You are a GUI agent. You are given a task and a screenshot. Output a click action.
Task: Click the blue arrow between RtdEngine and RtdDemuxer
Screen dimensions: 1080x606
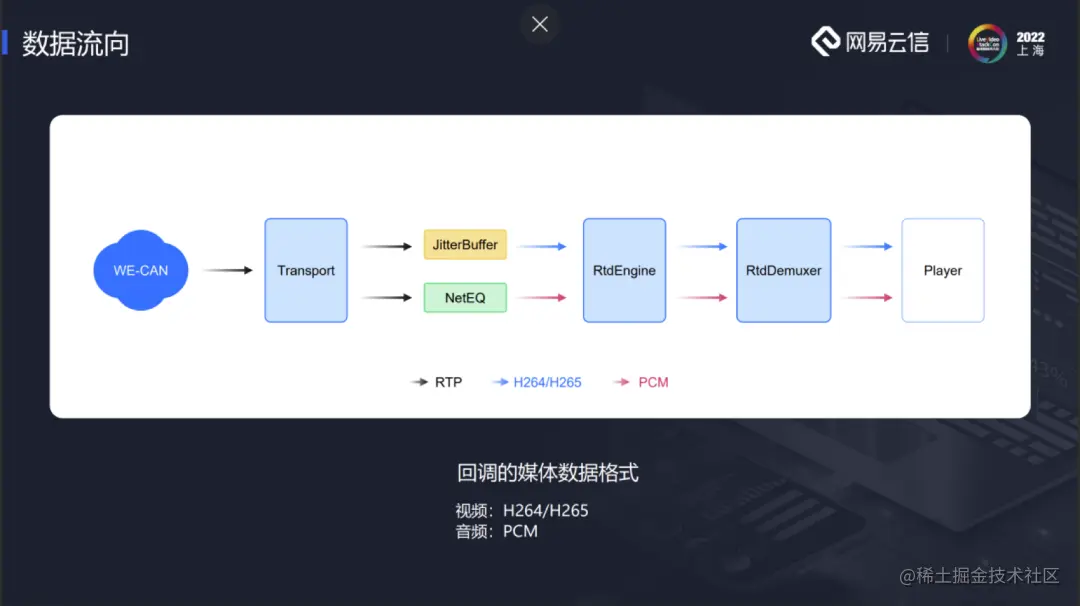703,246
